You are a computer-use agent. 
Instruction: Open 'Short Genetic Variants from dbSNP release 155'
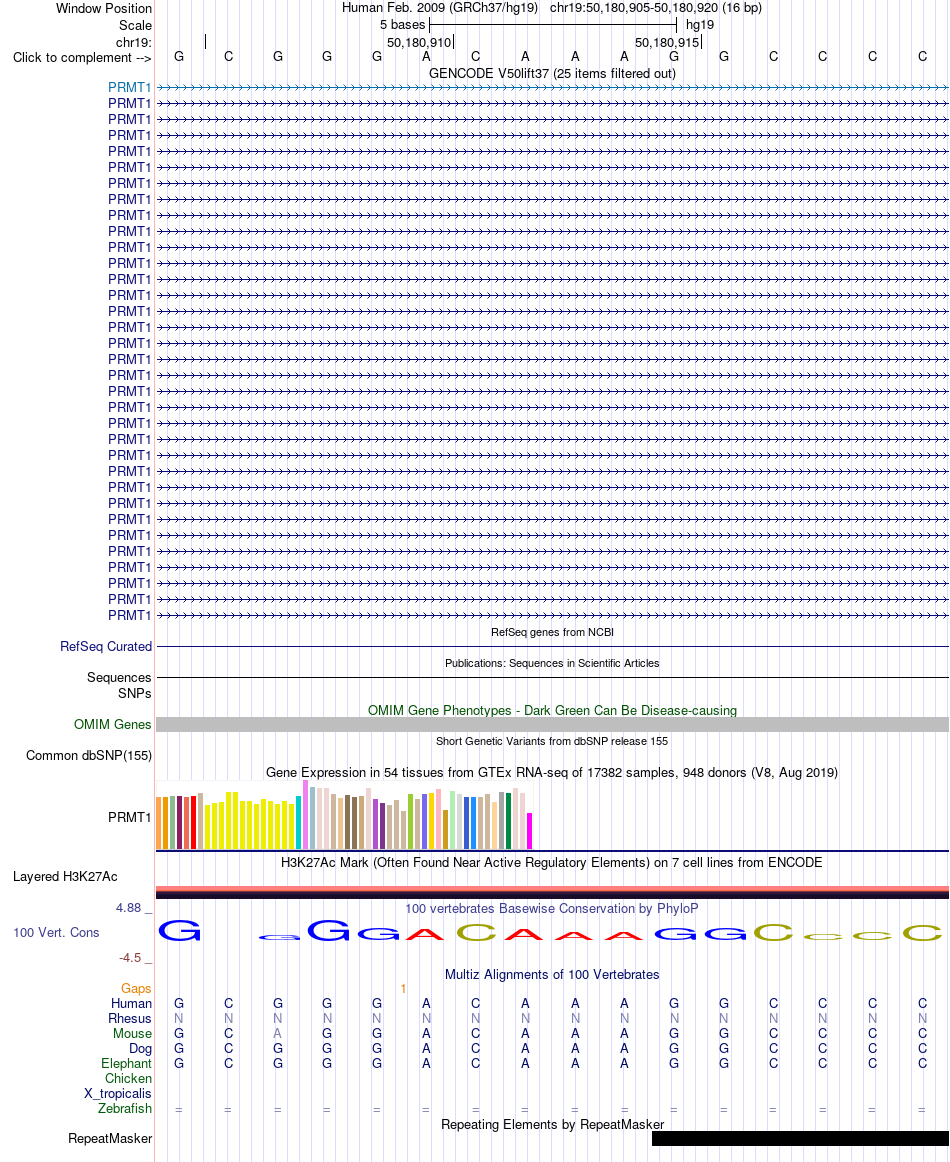[x=552, y=741]
